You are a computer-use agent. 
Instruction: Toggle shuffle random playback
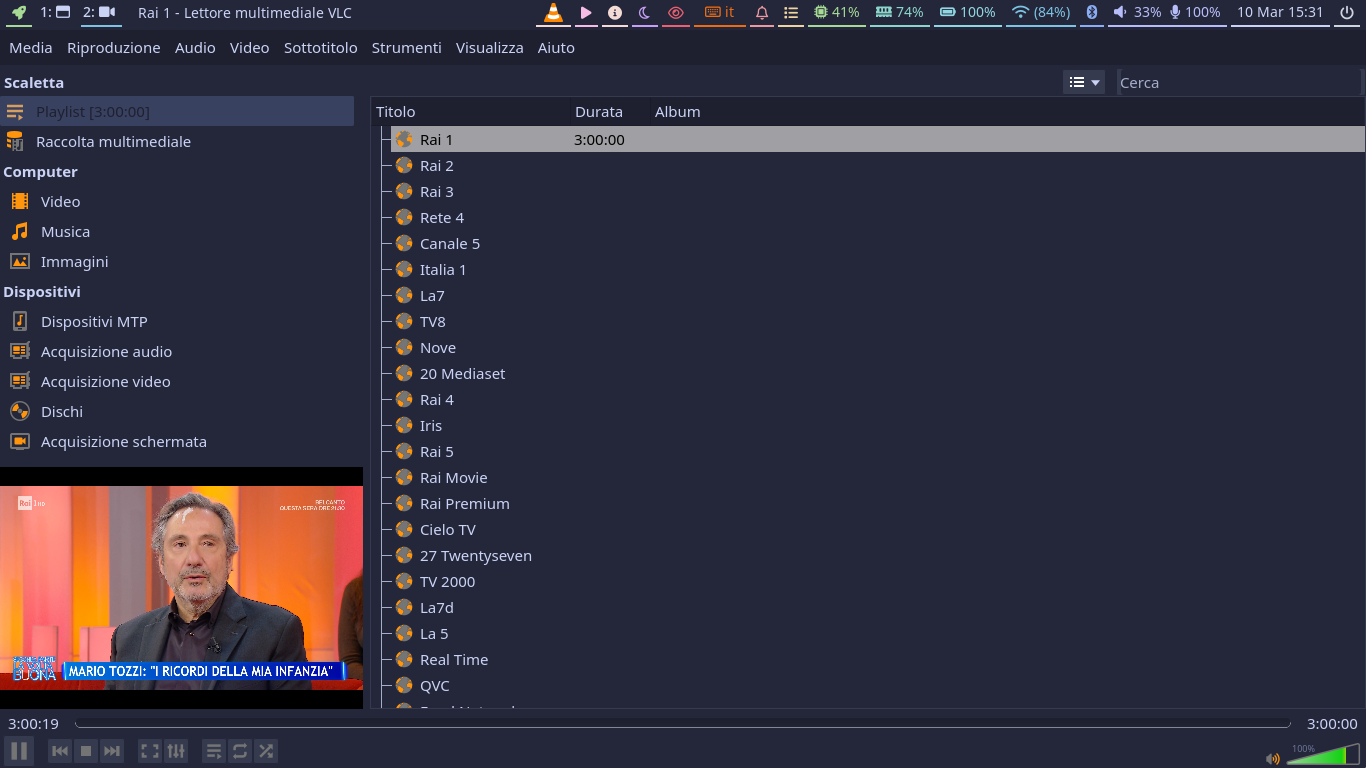266,750
